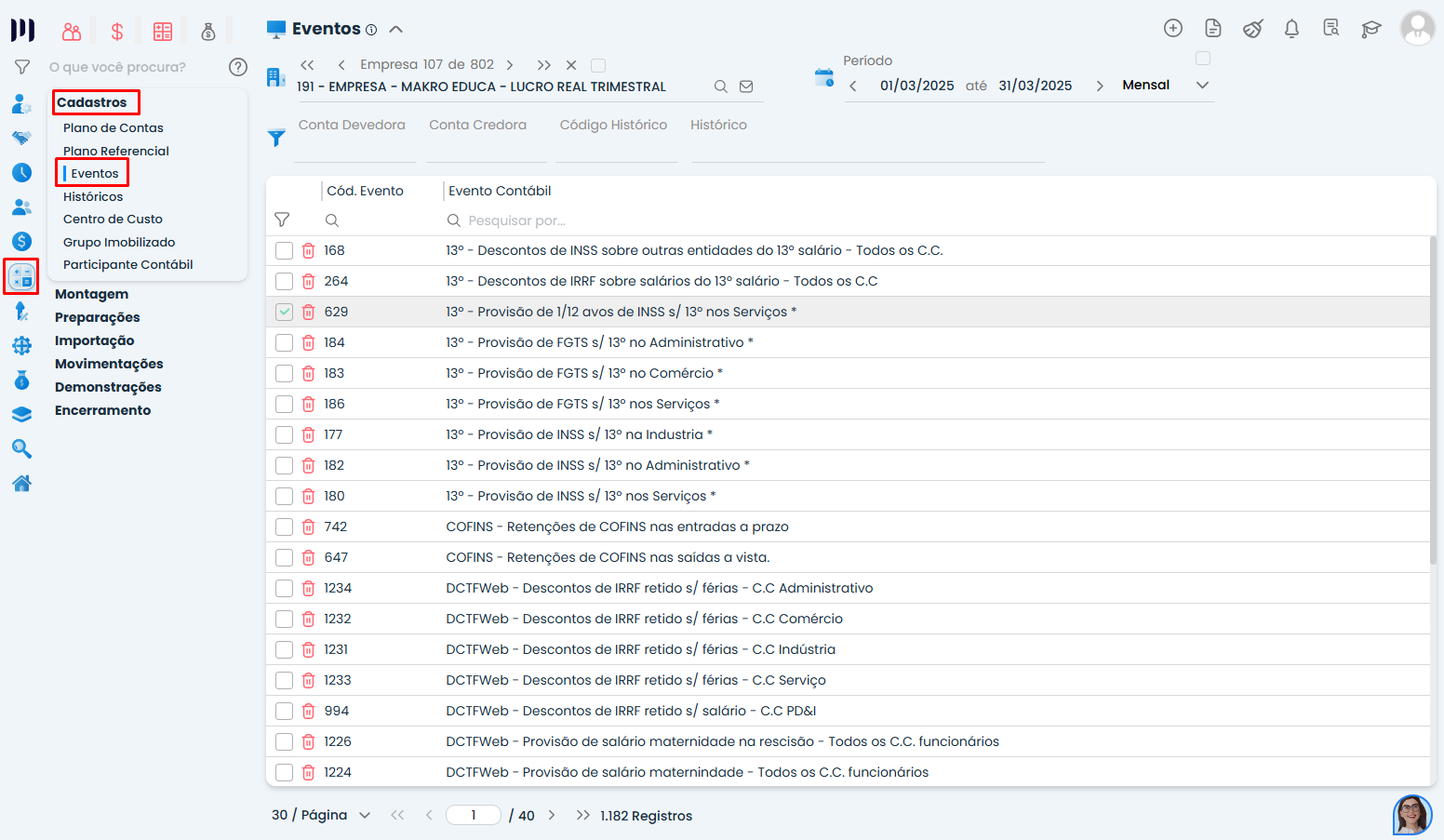Collapse the Eventos title chevron
This screenshot has width=1444, height=840.
396,29
